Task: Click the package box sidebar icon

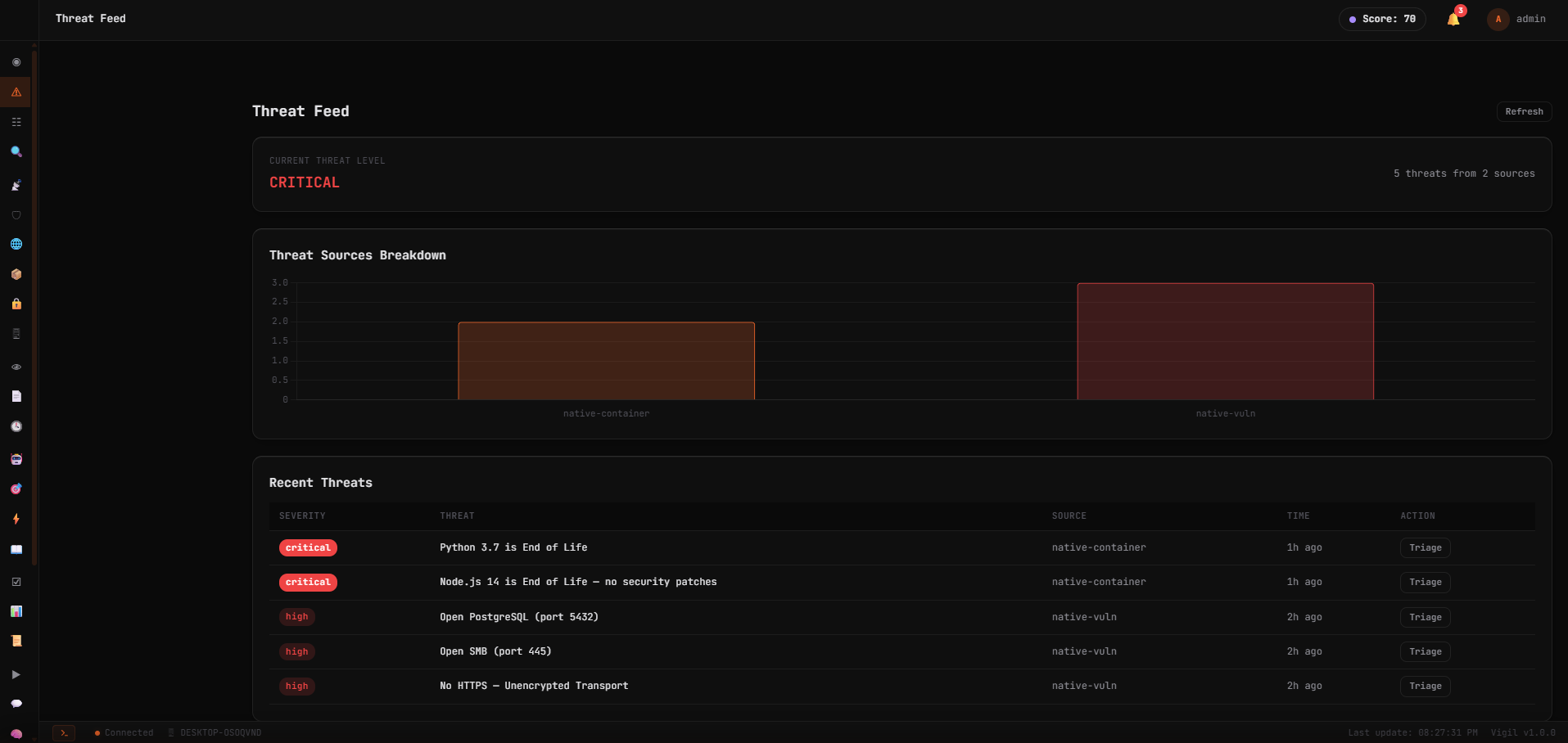Action: click(16, 274)
